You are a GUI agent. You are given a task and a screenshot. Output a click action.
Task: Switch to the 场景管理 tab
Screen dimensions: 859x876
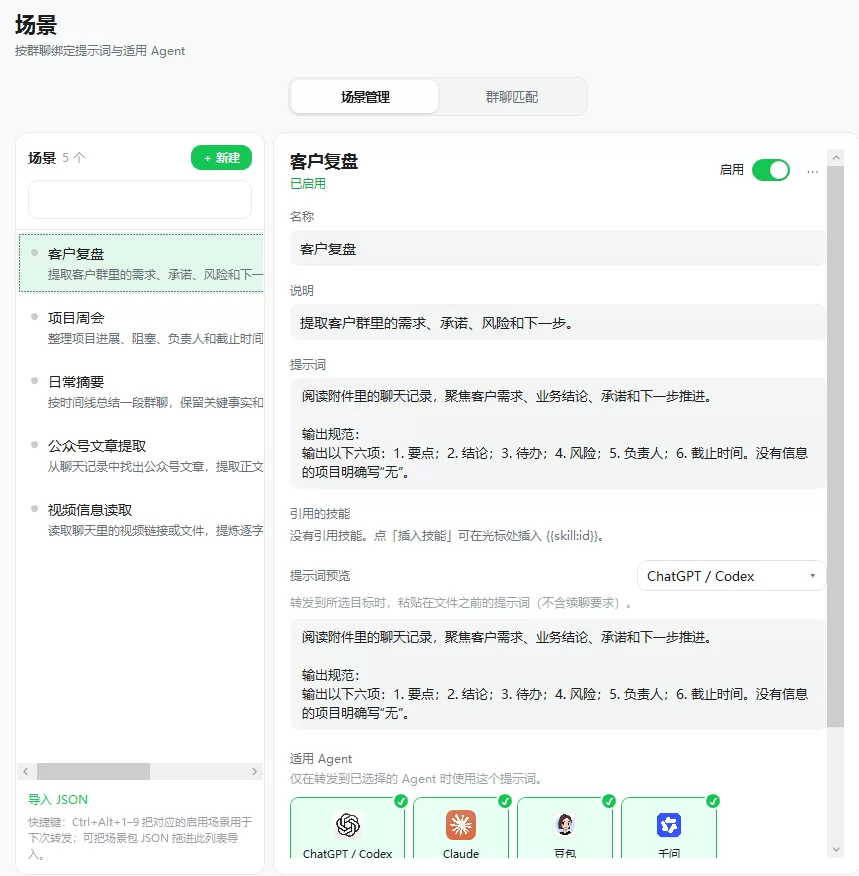pos(365,97)
